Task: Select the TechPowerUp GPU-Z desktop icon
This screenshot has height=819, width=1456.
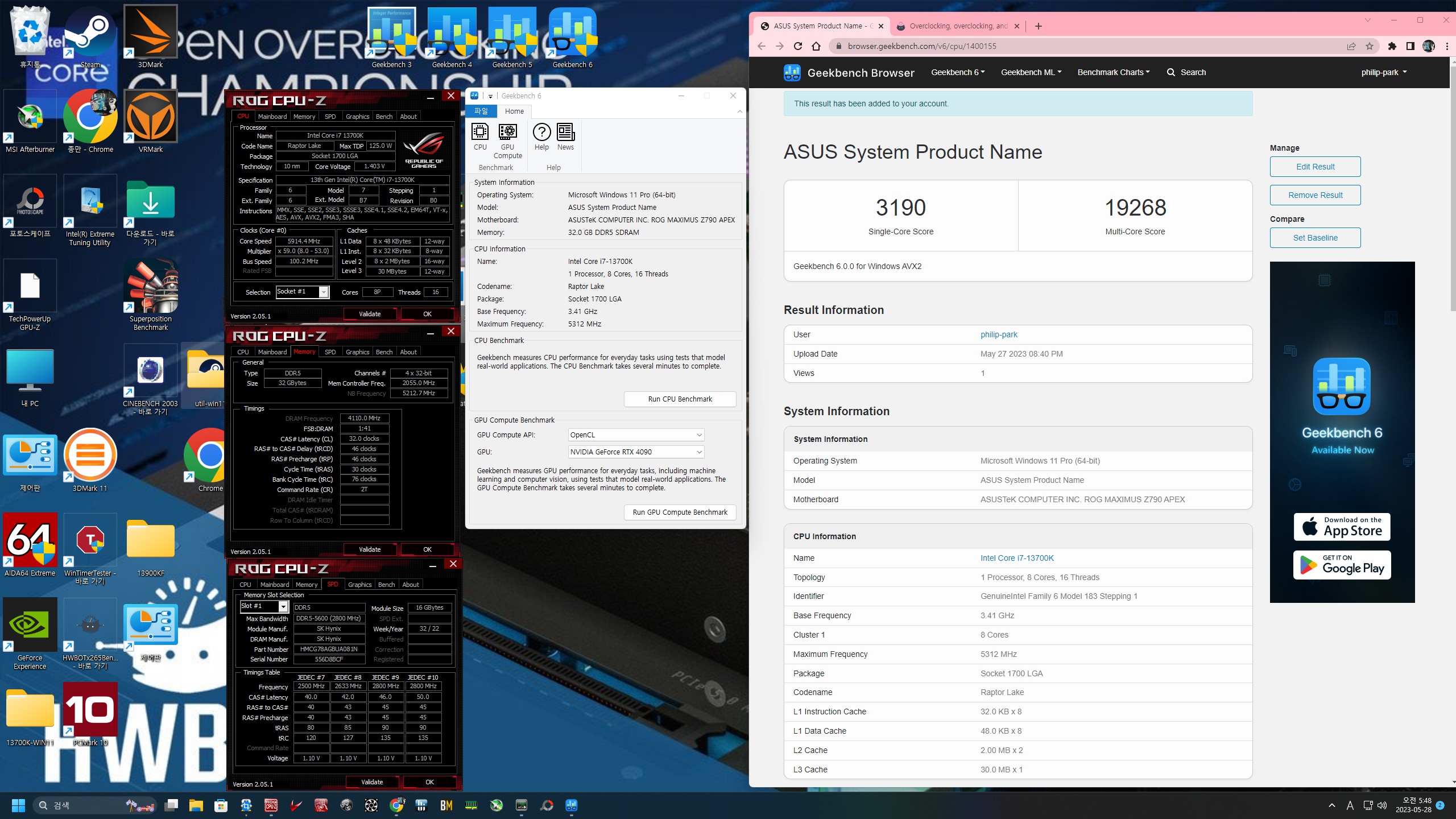Action: [x=30, y=296]
